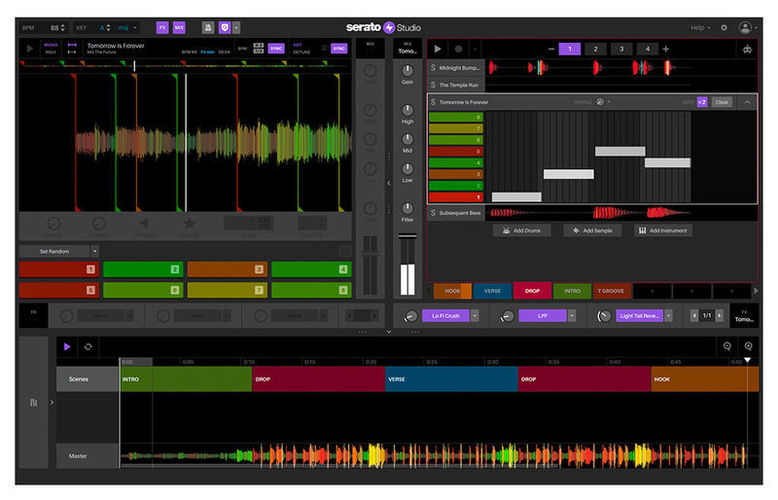Viewport: 778px width, 500px height.
Task: Toggle the FX panel button in top toolbar
Action: [x=162, y=28]
